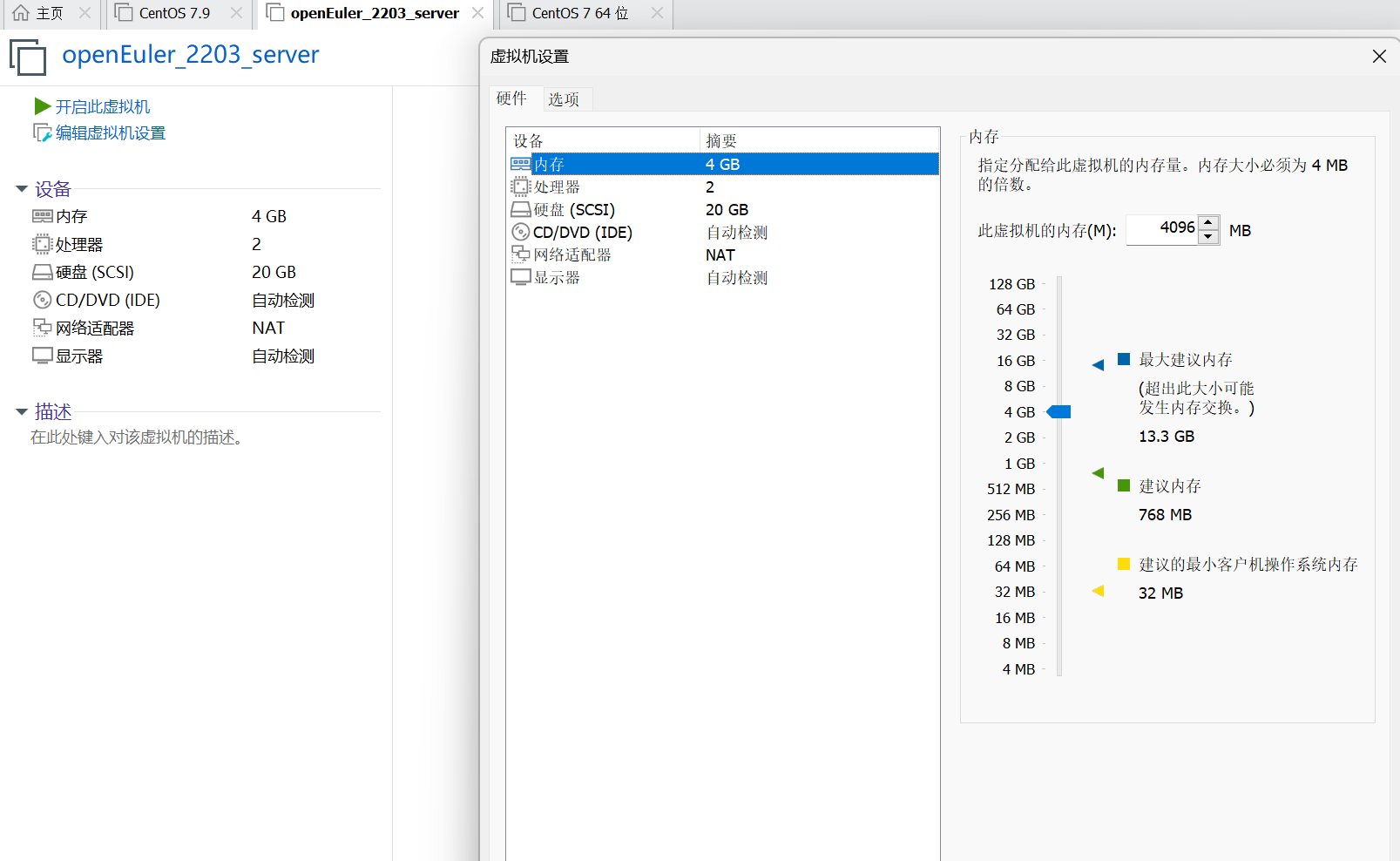
Task: Click 512 MB label on memory scale
Action: [1011, 489]
